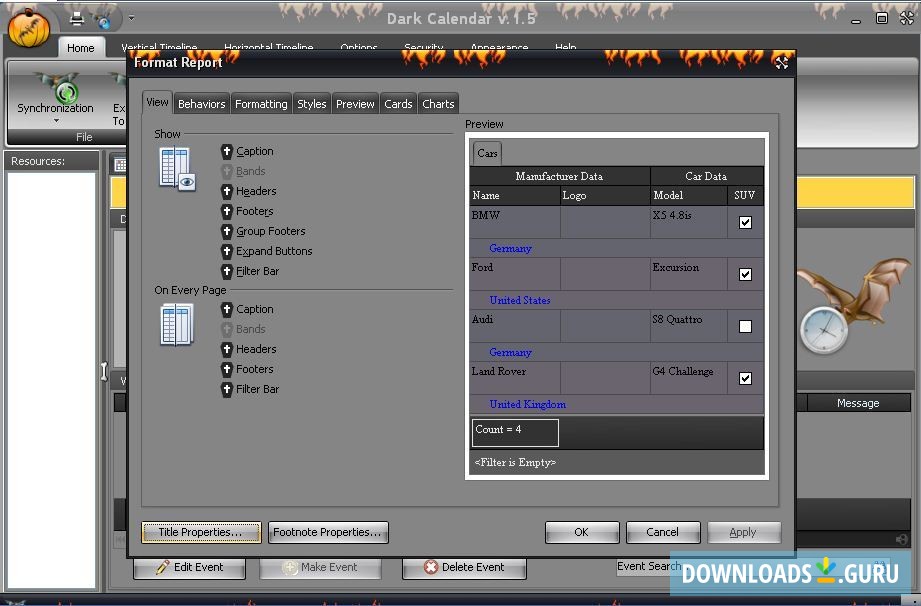Toggle Show Caption option
The height and width of the screenshot is (606, 921).
click(247, 152)
